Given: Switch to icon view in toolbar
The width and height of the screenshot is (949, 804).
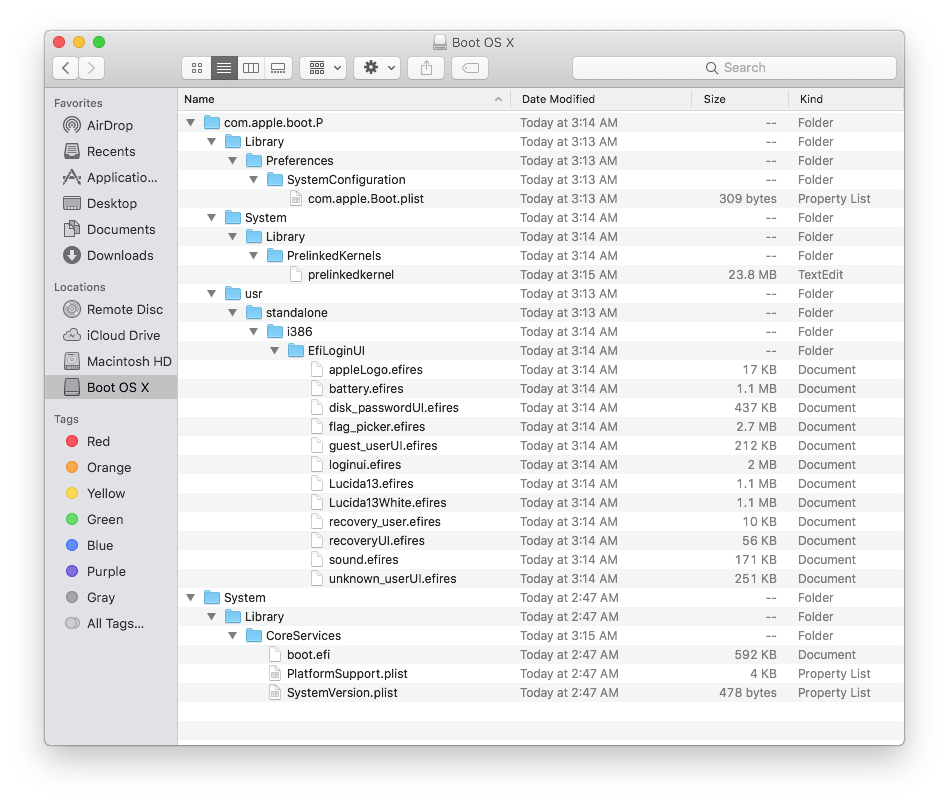Looking at the screenshot, I should pyautogui.click(x=197, y=68).
